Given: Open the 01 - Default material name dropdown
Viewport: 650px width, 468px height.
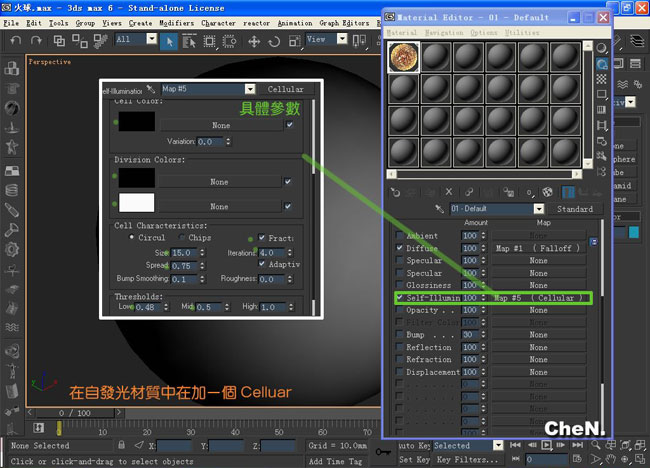Looking at the screenshot, I should coord(538,209).
